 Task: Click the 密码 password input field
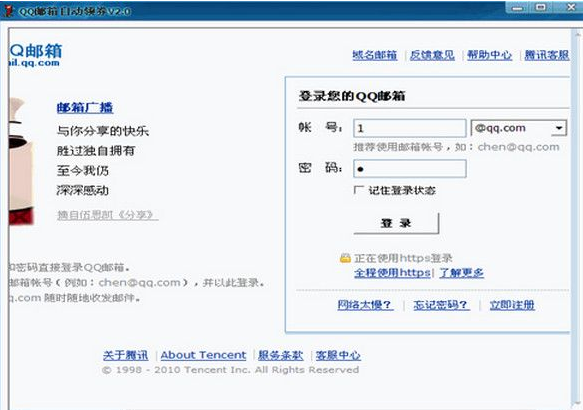(409, 169)
